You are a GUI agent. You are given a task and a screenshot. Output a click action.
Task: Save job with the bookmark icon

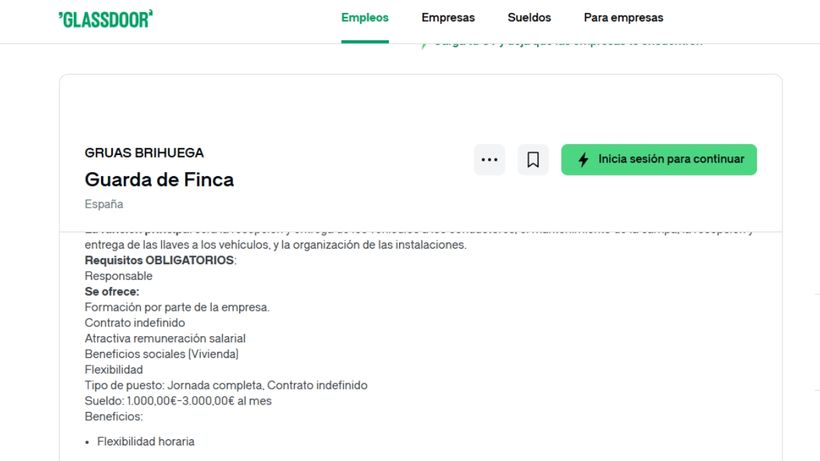tap(533, 159)
